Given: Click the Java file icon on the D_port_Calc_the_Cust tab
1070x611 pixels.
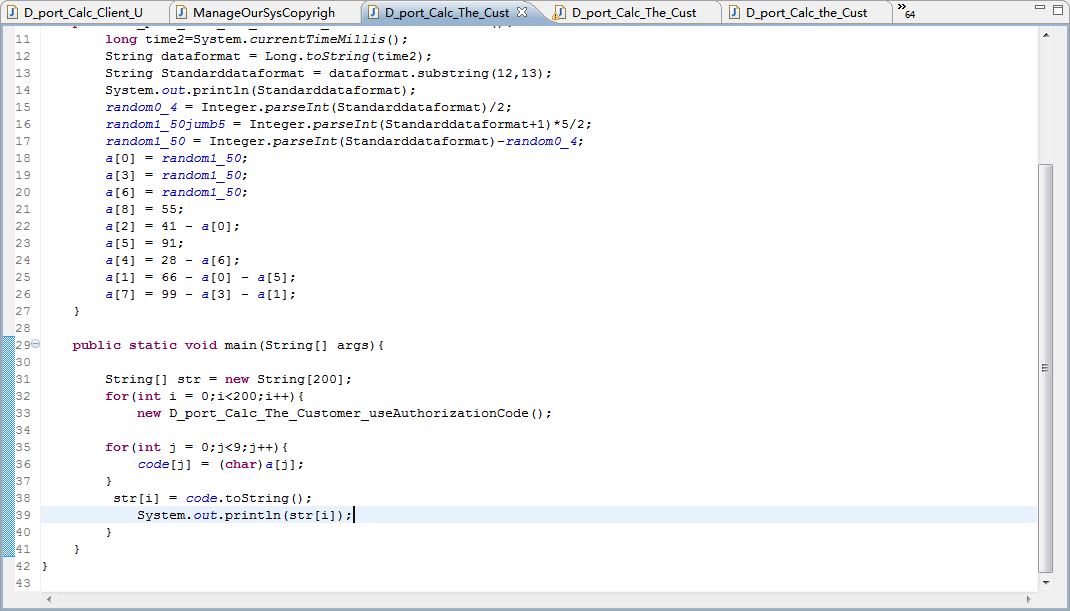Looking at the screenshot, I should (734, 12).
